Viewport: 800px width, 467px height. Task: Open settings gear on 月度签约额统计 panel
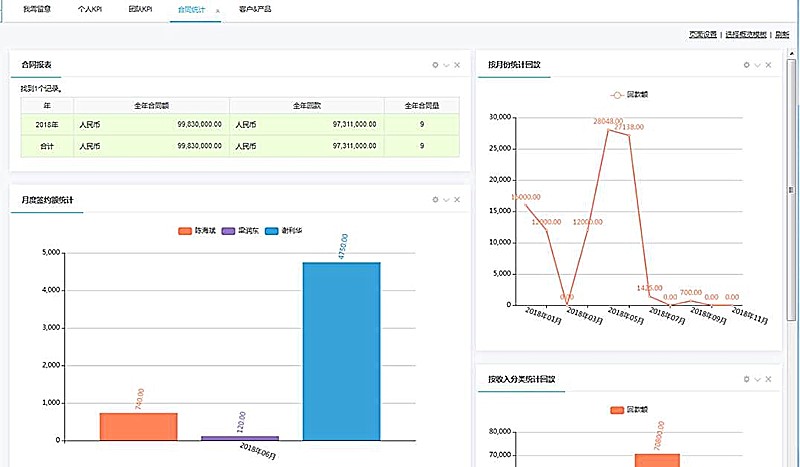click(435, 200)
